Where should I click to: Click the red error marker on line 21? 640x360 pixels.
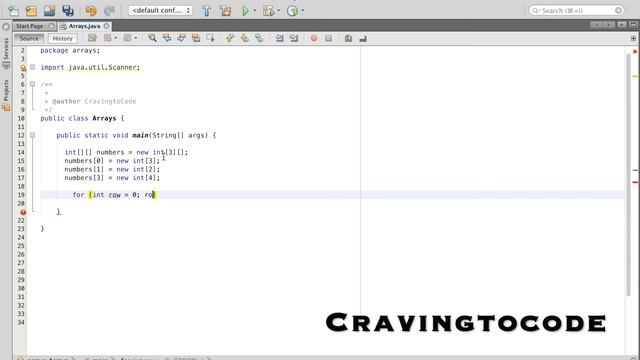(x=23, y=212)
